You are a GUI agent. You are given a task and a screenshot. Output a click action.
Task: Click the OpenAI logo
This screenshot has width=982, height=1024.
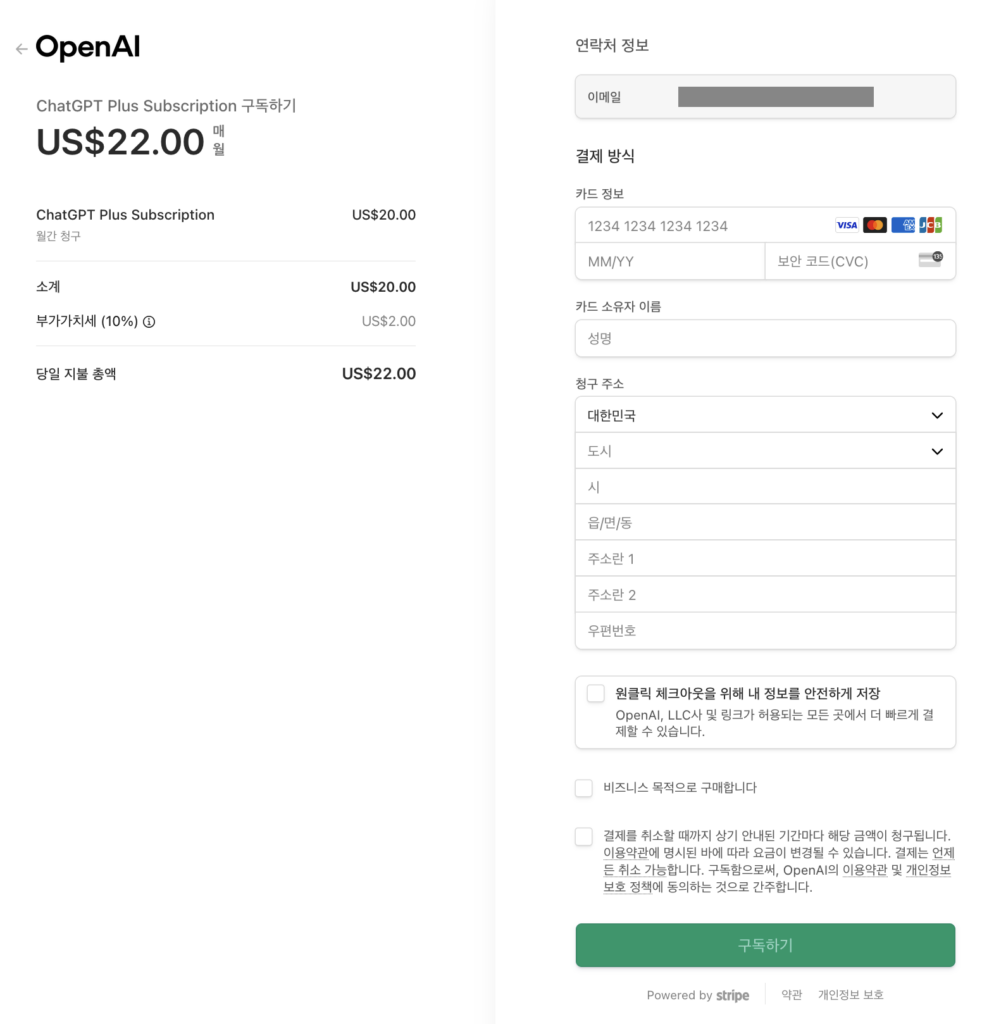click(88, 48)
